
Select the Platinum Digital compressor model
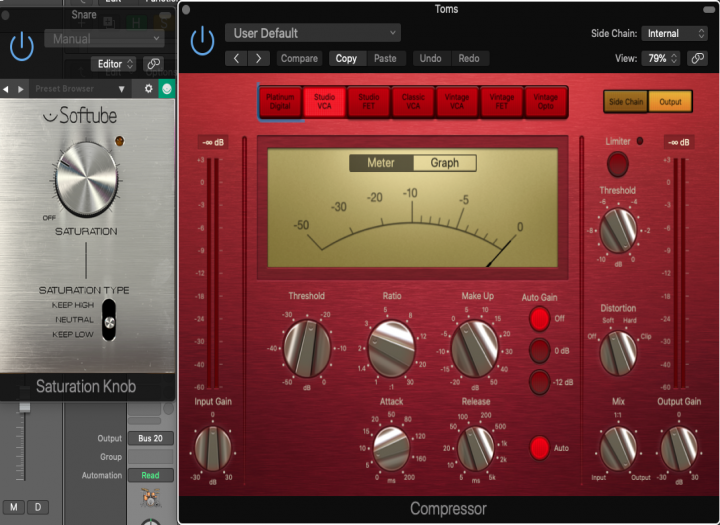pyautogui.click(x=280, y=102)
